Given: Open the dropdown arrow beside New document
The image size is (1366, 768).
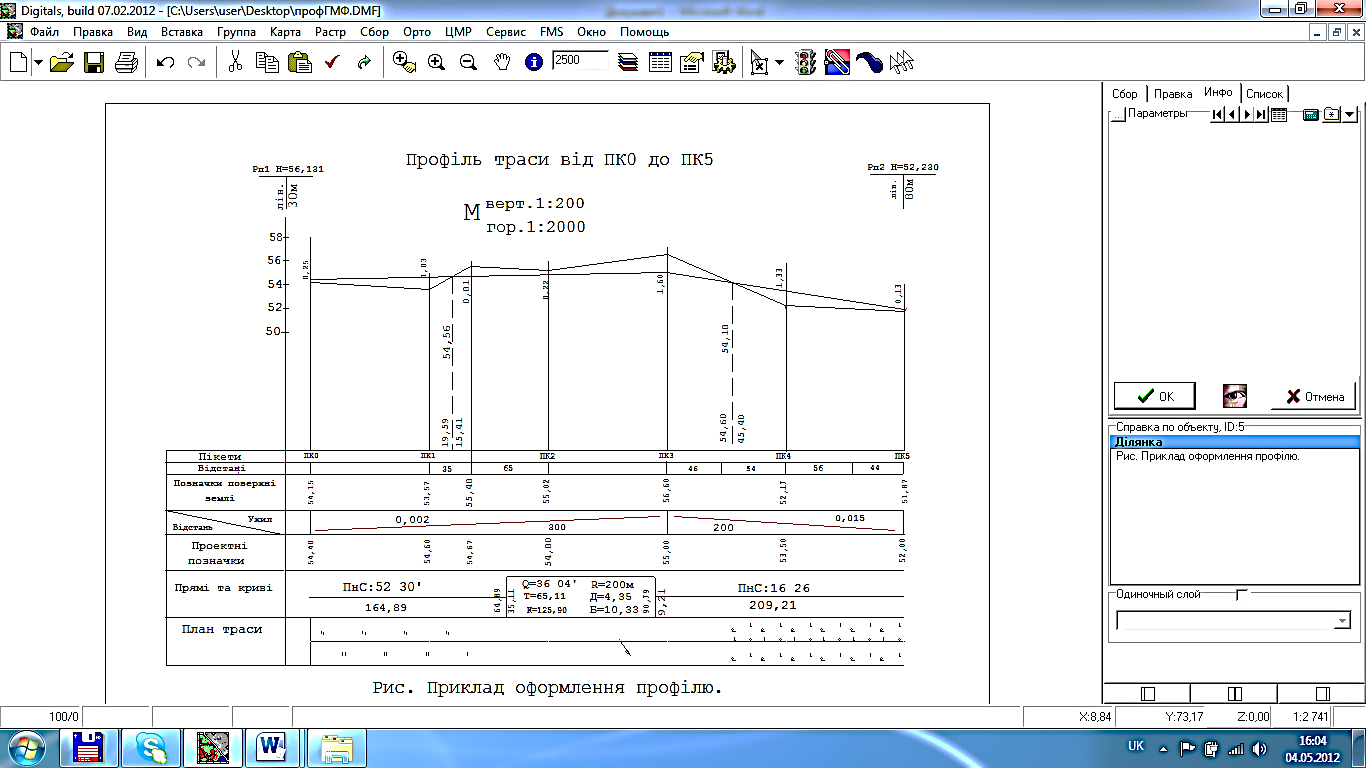Looking at the screenshot, I should tap(38, 62).
